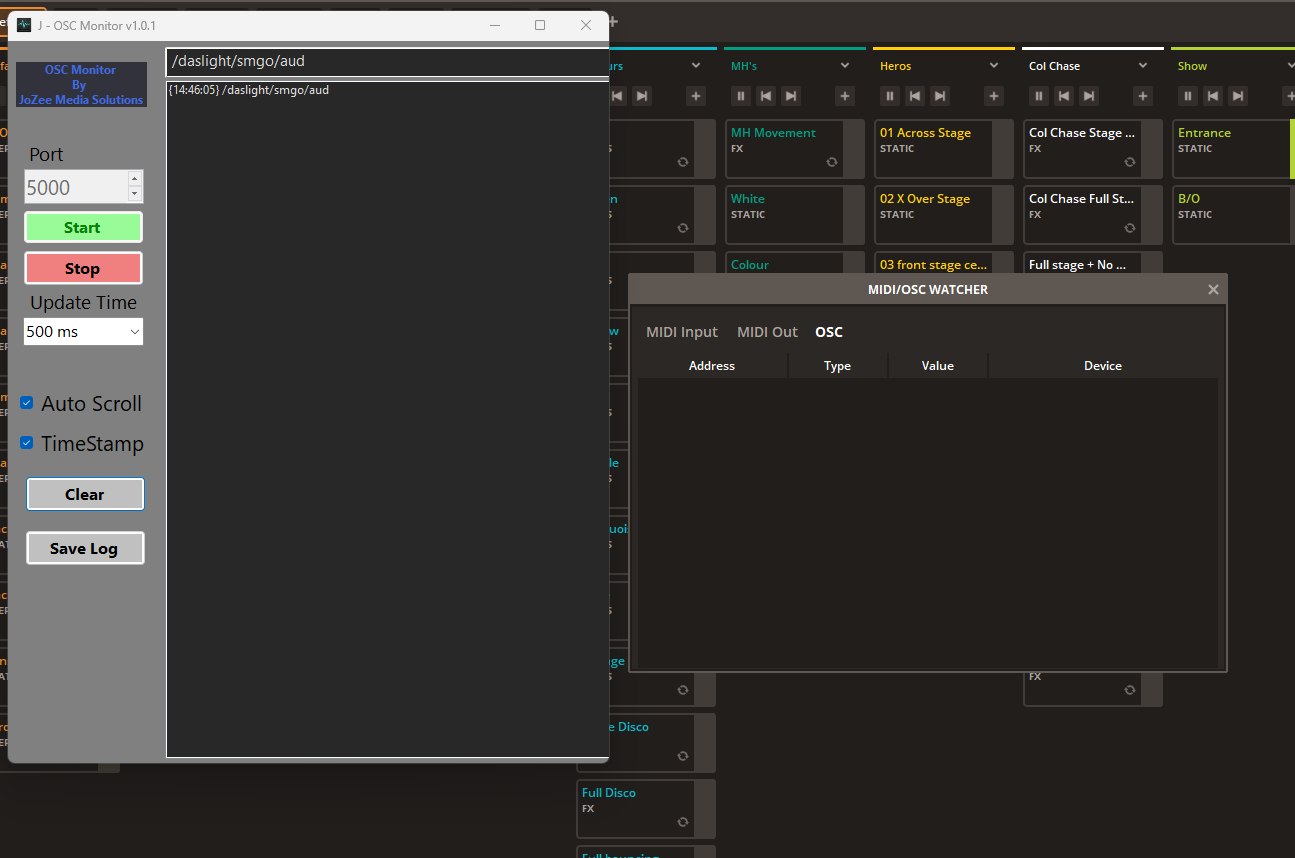
Task: Trigger the 01 Across Stage scene
Action: [944, 149]
